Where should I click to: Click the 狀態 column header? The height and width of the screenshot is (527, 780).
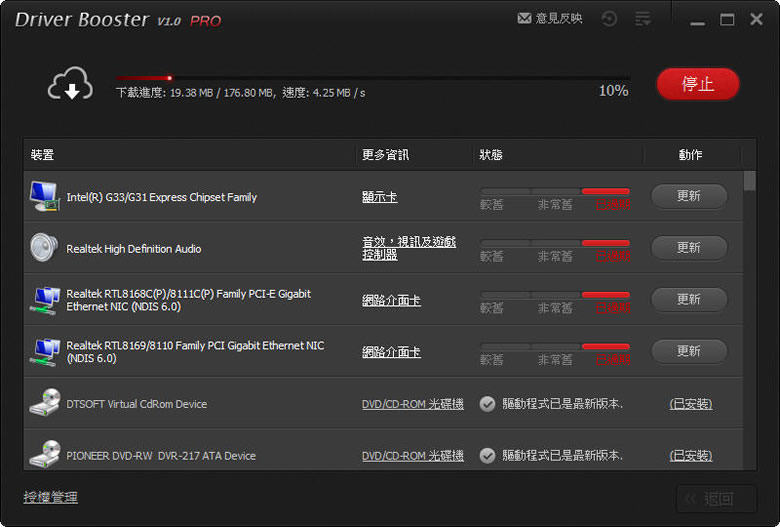(491, 155)
